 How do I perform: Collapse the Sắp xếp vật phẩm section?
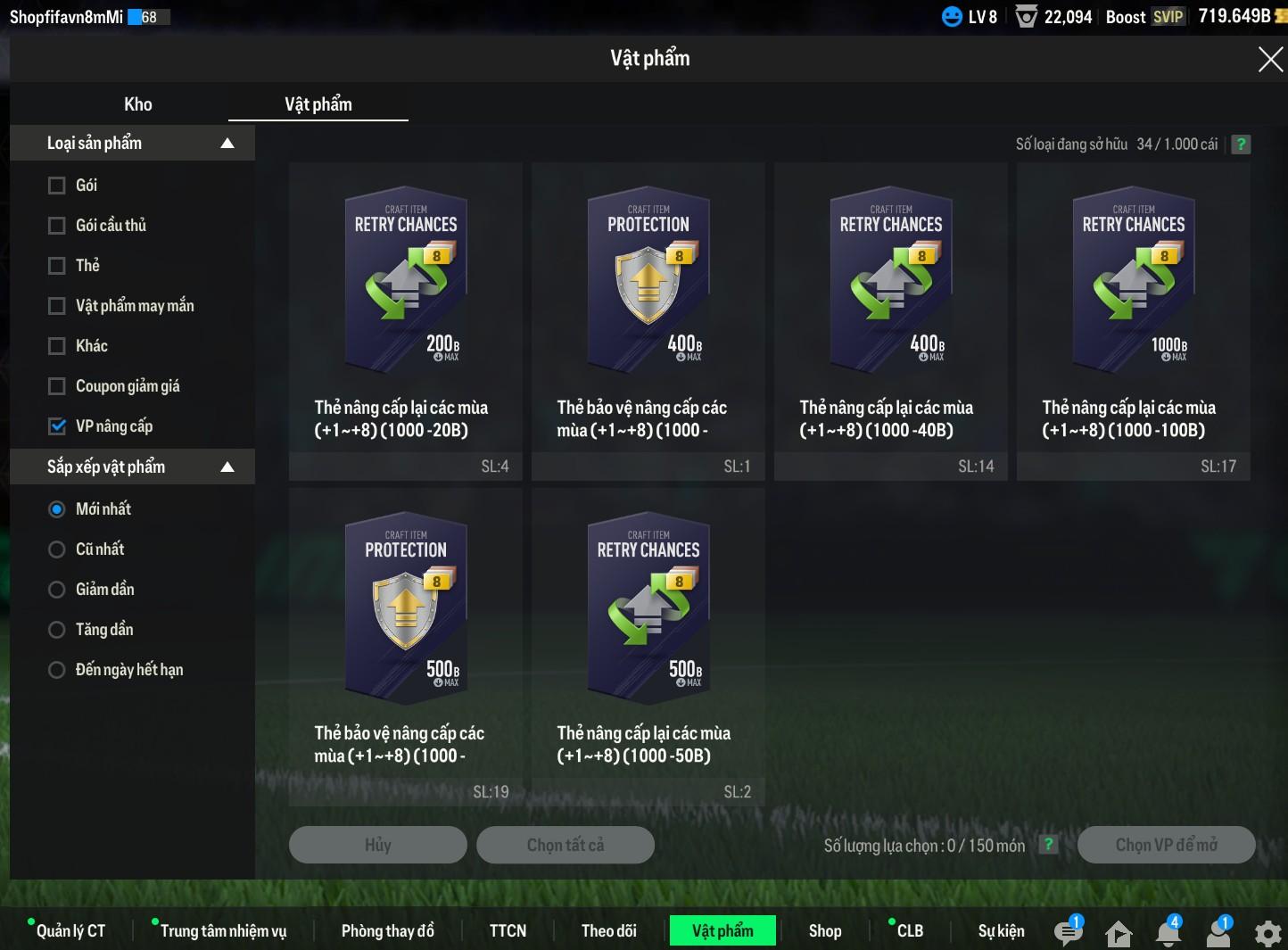coord(227,467)
